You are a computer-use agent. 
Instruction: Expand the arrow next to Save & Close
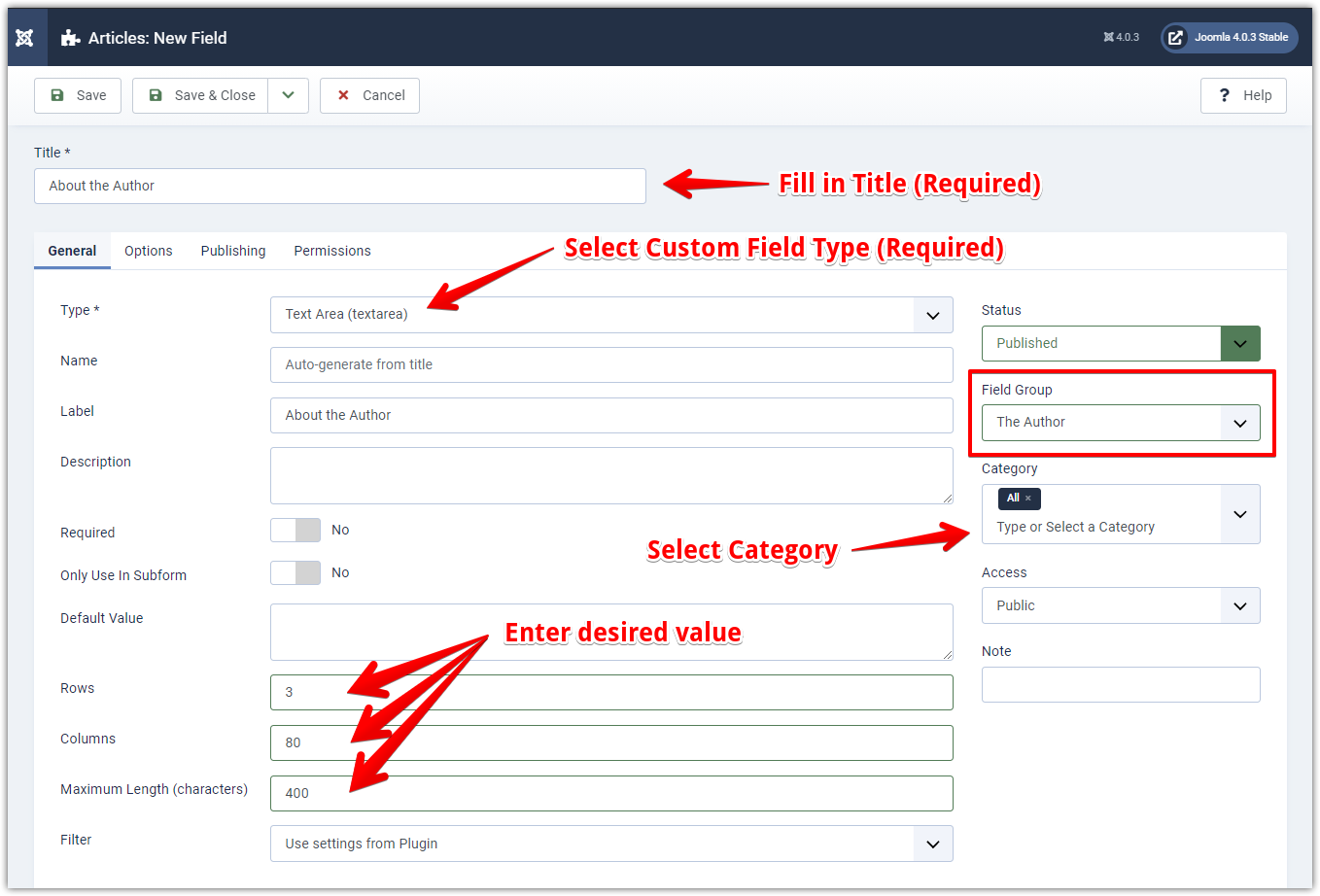288,95
